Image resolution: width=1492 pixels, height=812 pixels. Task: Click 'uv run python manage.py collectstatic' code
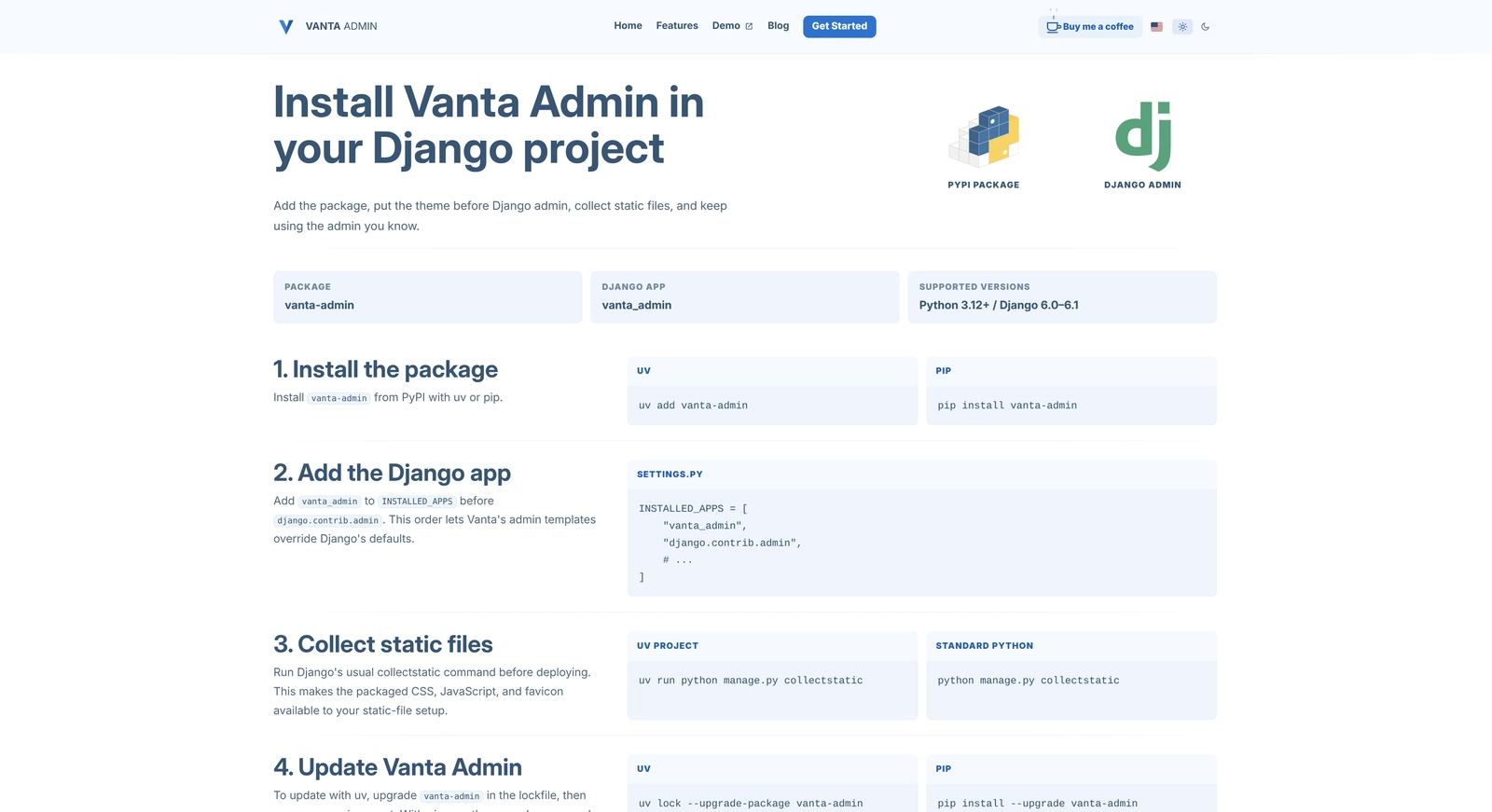pos(751,681)
